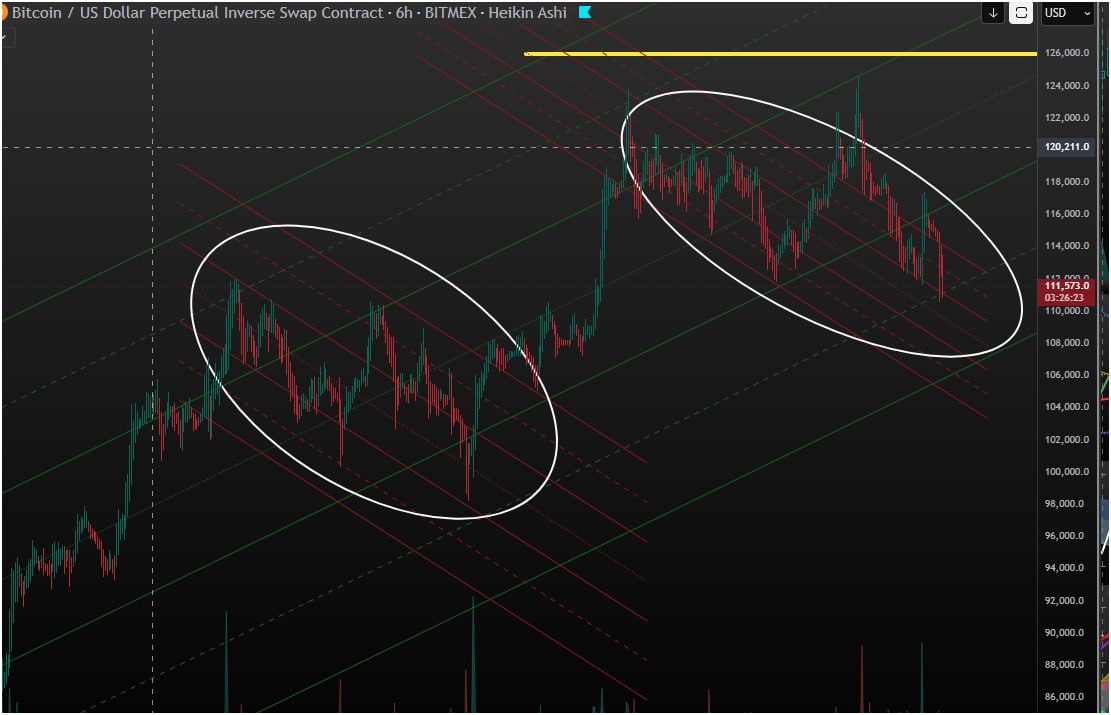Click the 114,000.0 price scale label
The image size is (1111, 715).
(x=1066, y=246)
